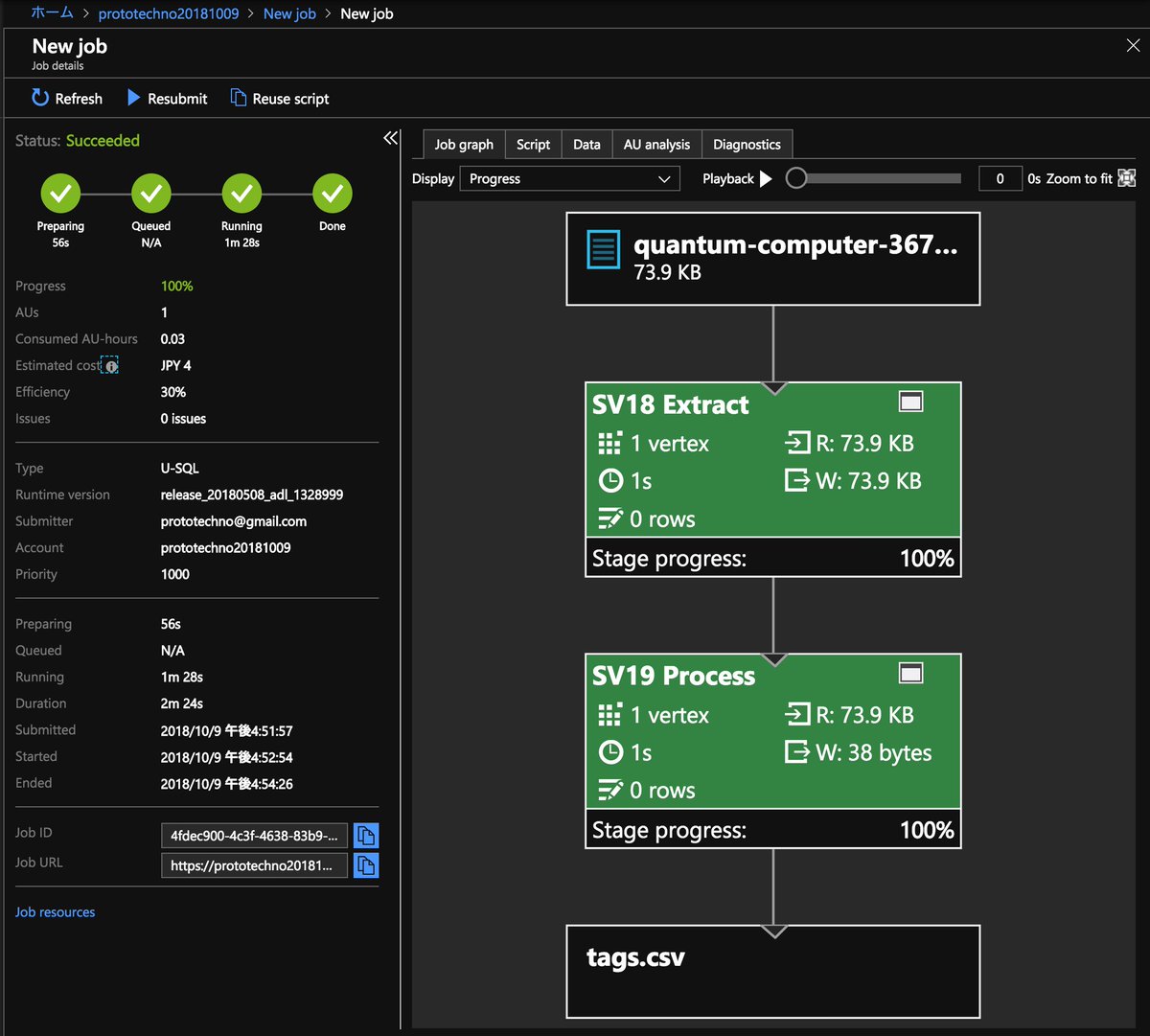Click the Job URL text field
The height and width of the screenshot is (1036, 1150).
[254, 865]
